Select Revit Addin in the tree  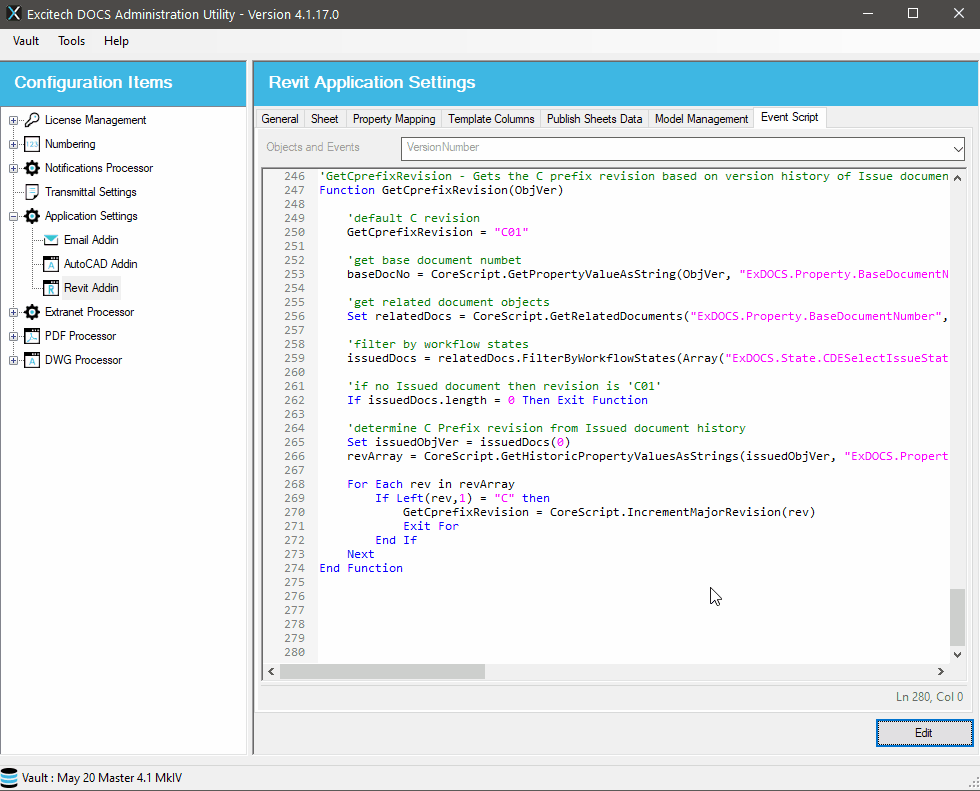[91, 288]
